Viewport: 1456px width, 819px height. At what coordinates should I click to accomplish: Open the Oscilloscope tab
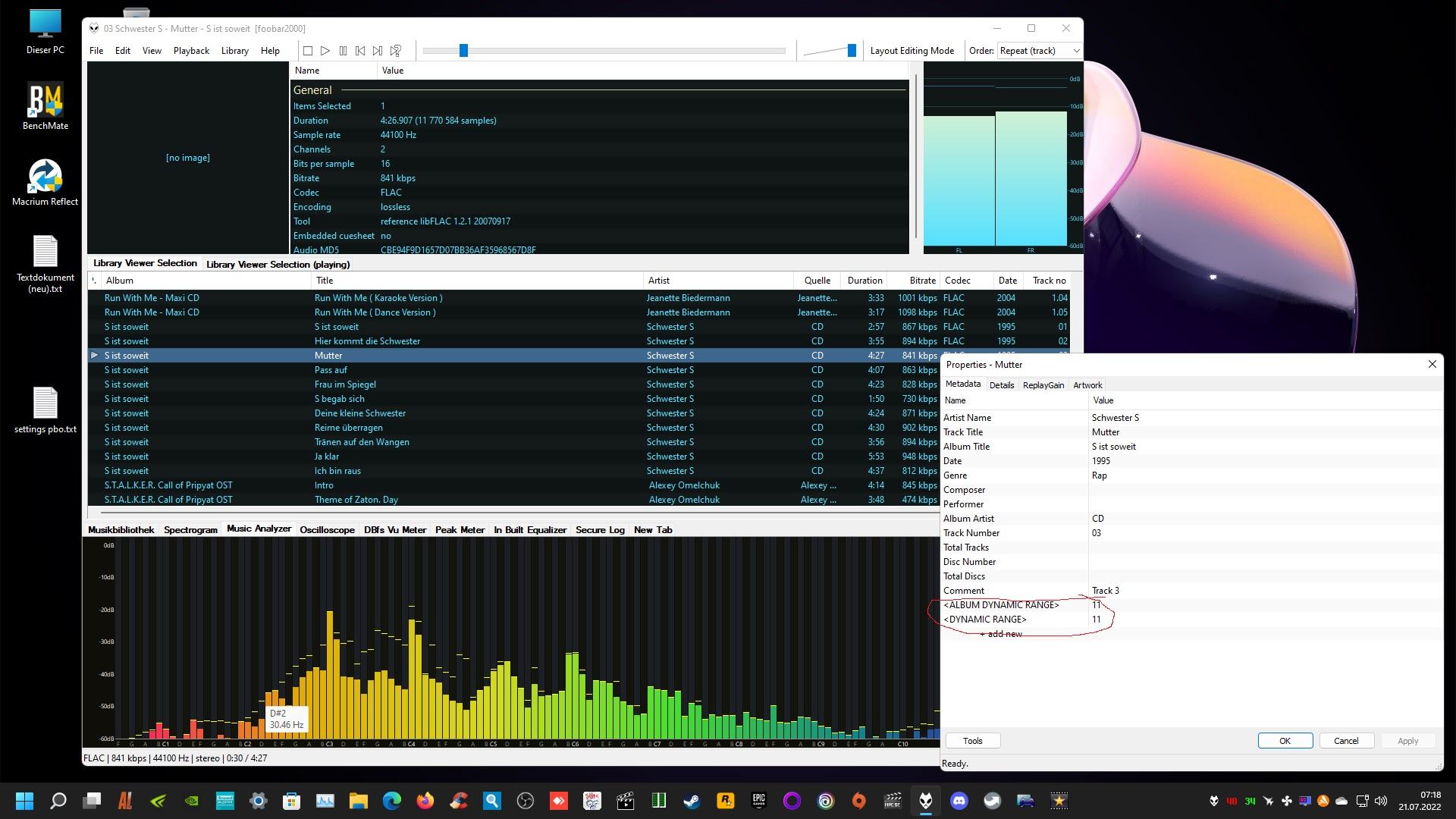[x=327, y=530]
